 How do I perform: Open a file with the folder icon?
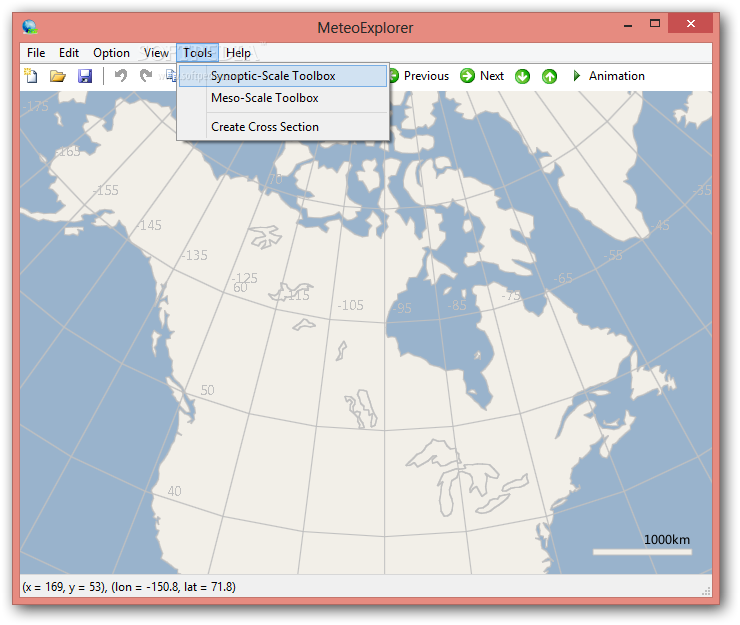tap(58, 76)
